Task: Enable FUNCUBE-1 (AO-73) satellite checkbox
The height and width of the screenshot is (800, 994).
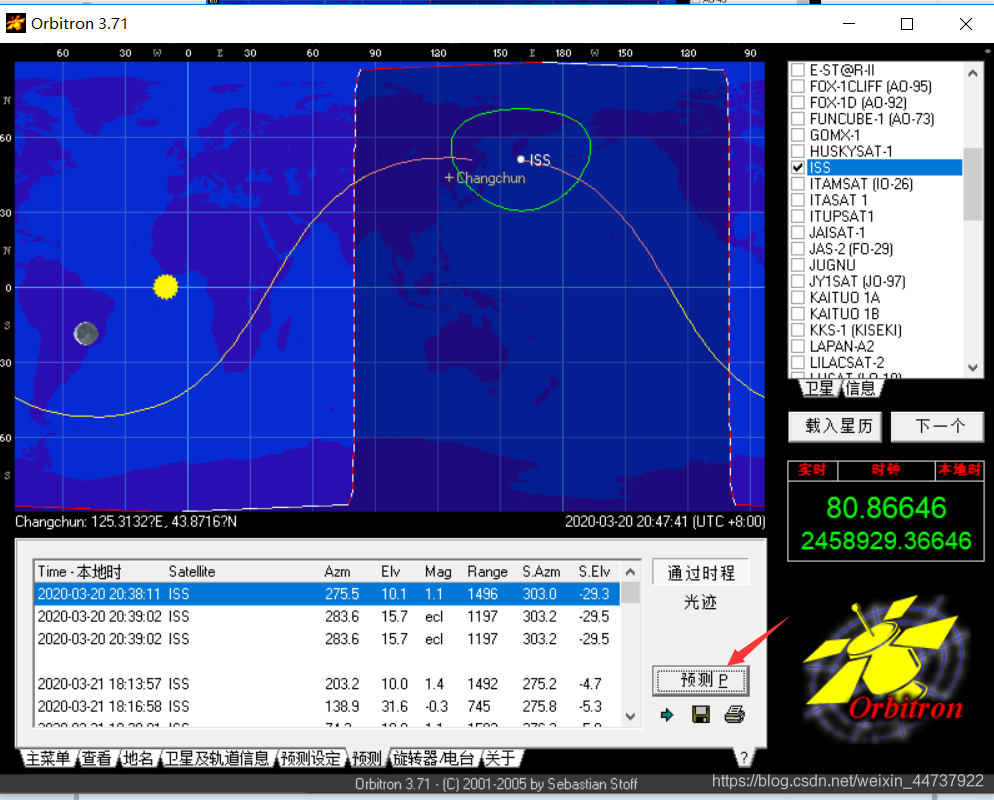Action: point(798,119)
